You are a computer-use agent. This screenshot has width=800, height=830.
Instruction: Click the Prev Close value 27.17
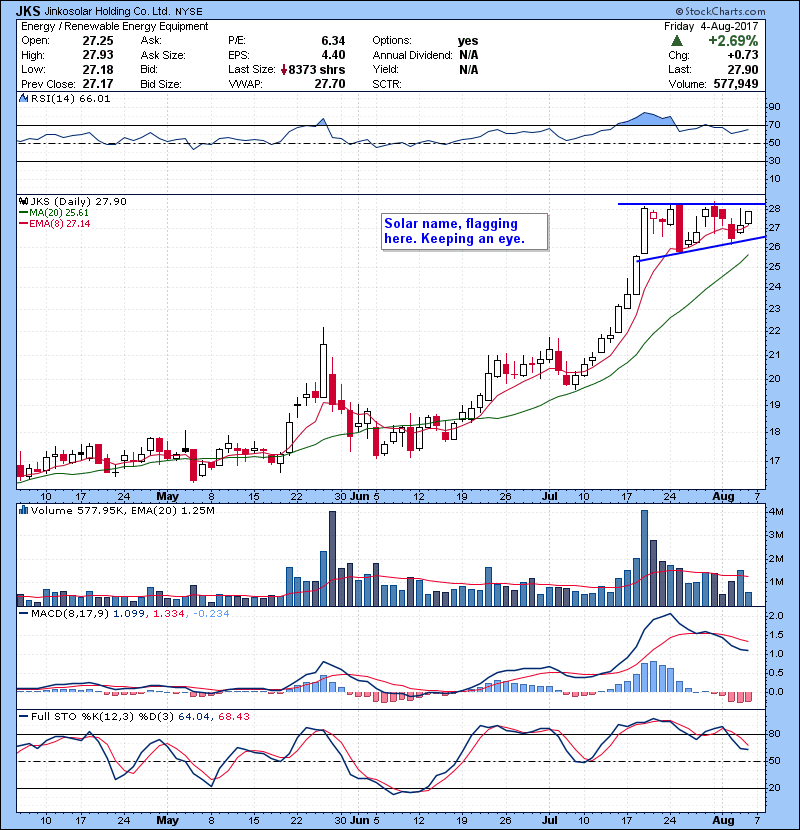pyautogui.click(x=98, y=84)
